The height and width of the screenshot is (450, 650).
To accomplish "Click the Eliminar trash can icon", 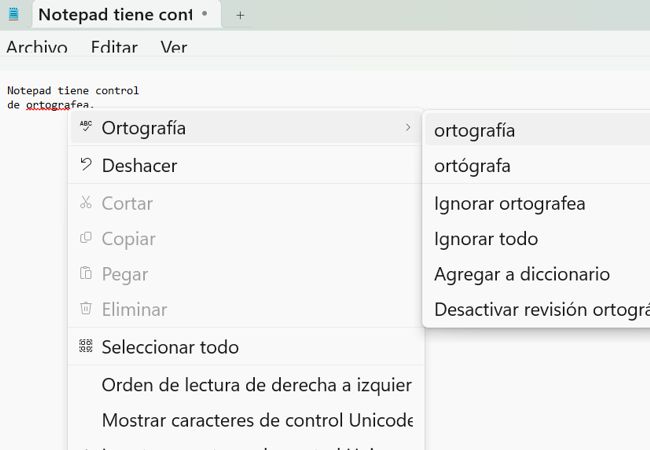I will (x=86, y=308).
